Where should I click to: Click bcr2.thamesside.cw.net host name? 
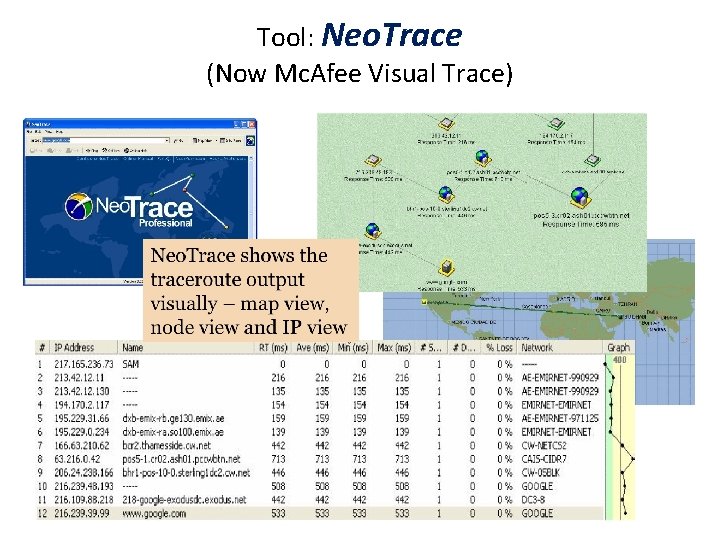[166, 445]
